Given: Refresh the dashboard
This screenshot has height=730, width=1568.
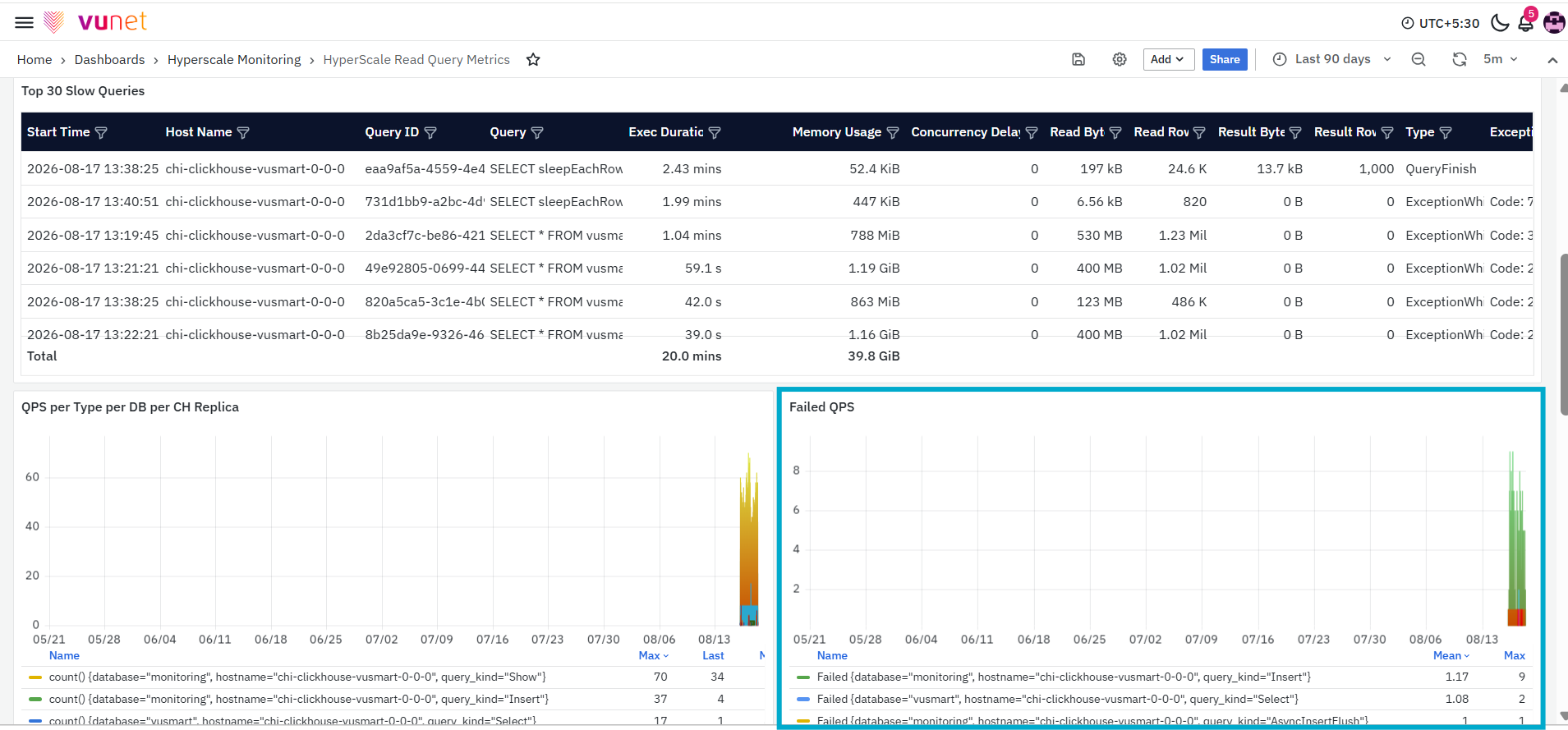Looking at the screenshot, I should (1460, 59).
